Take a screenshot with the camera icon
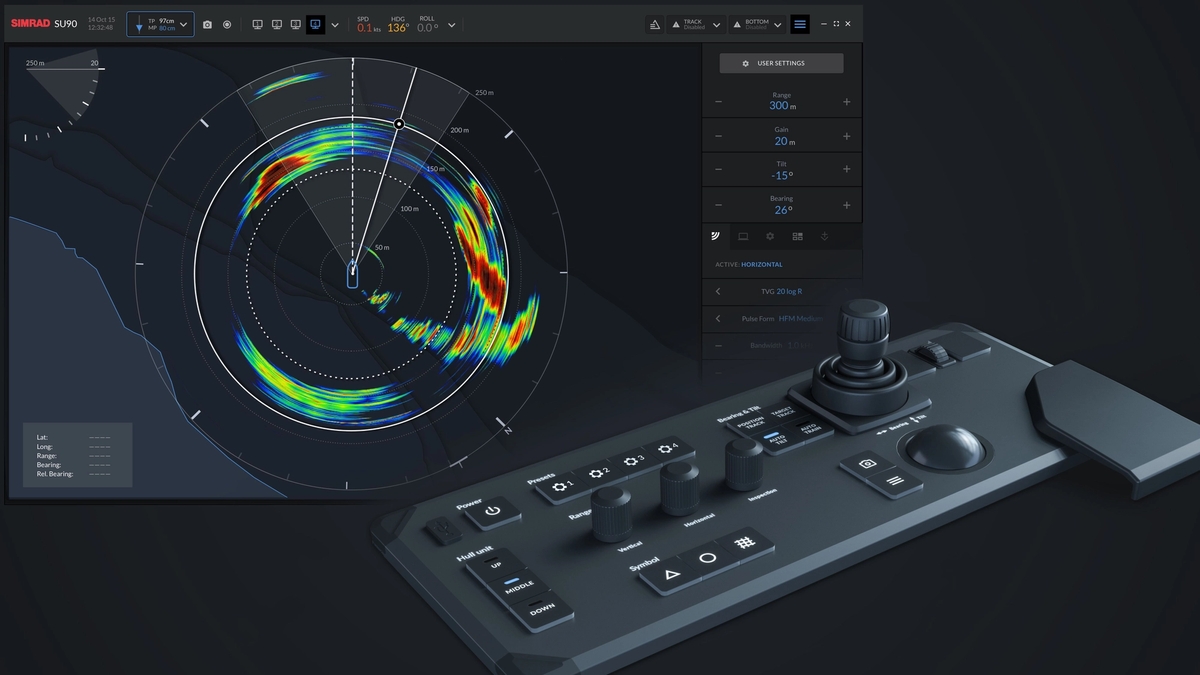 207,24
